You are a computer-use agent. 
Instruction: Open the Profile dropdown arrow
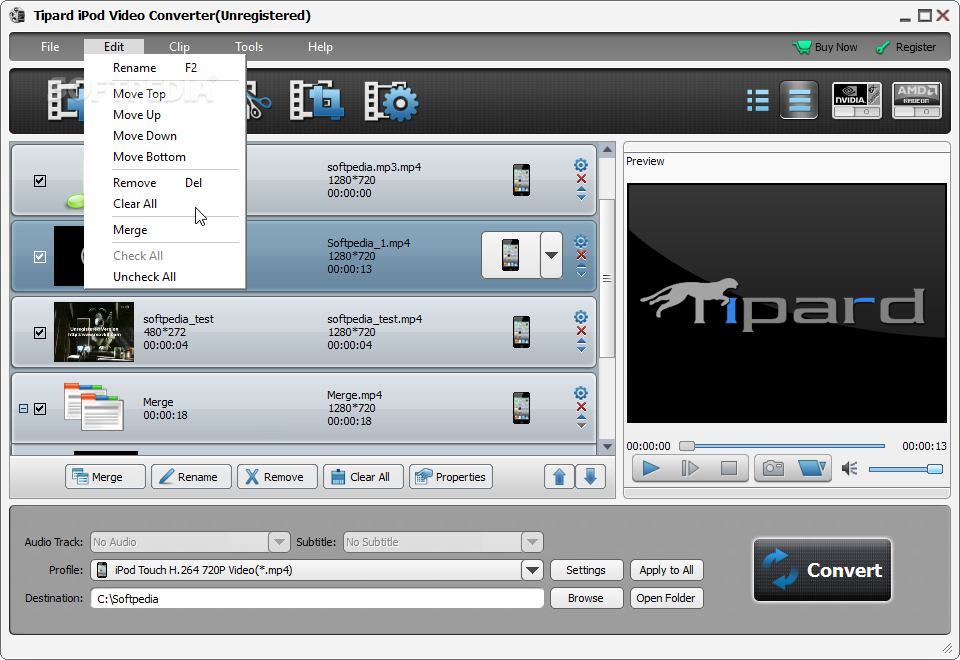tap(532, 570)
